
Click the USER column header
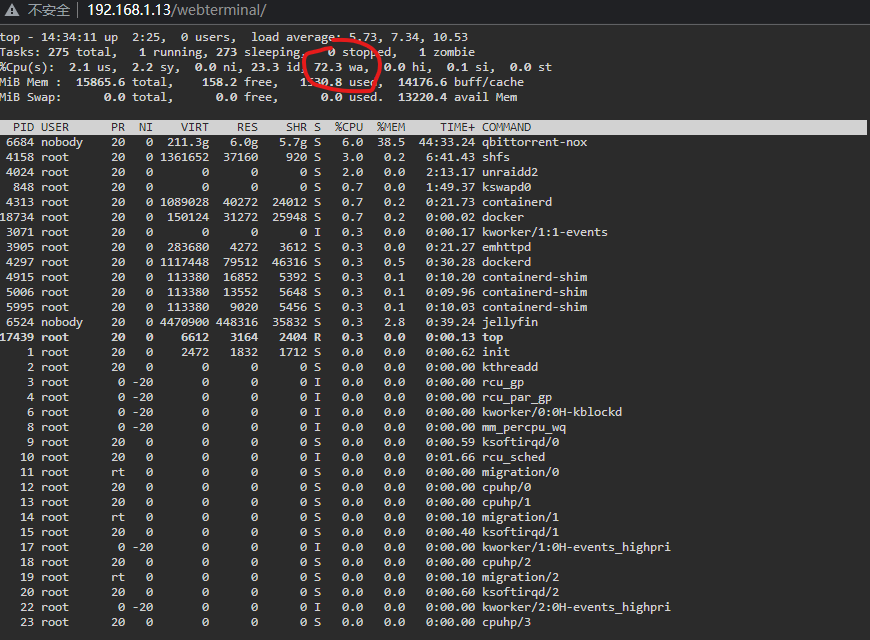55,127
